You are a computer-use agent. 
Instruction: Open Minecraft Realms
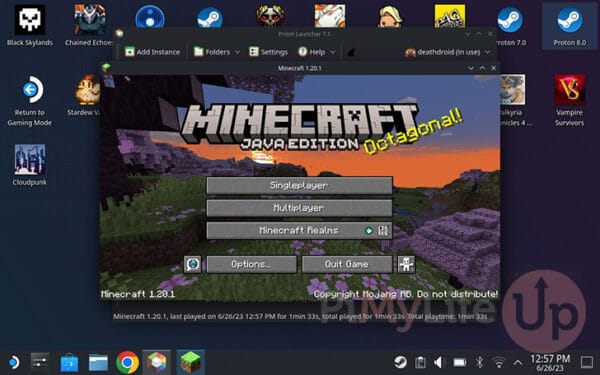point(299,231)
